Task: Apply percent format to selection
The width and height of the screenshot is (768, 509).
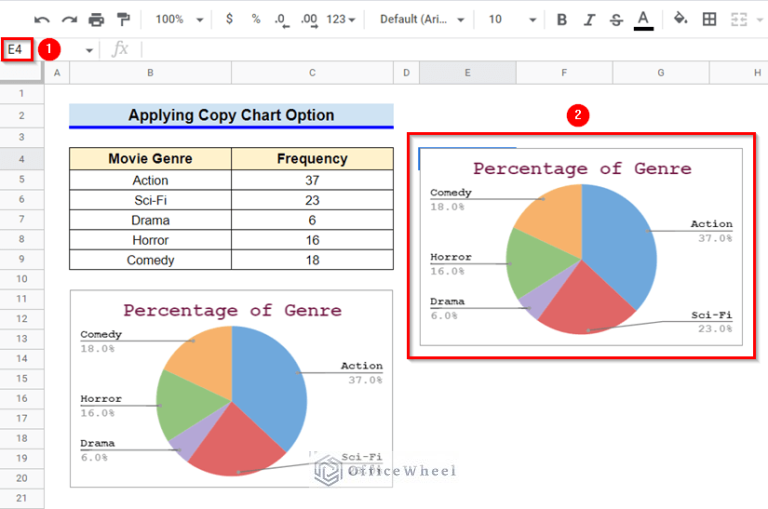Action: (256, 19)
